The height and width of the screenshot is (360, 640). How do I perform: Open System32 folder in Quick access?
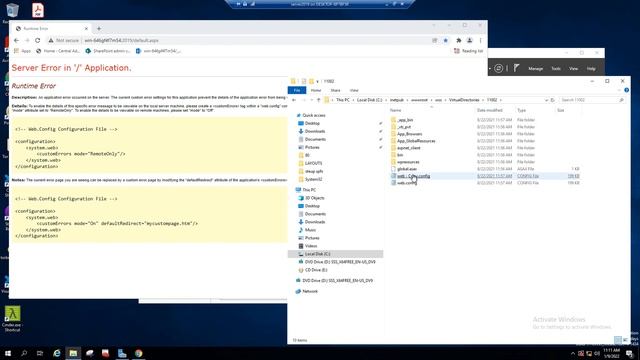[313, 179]
